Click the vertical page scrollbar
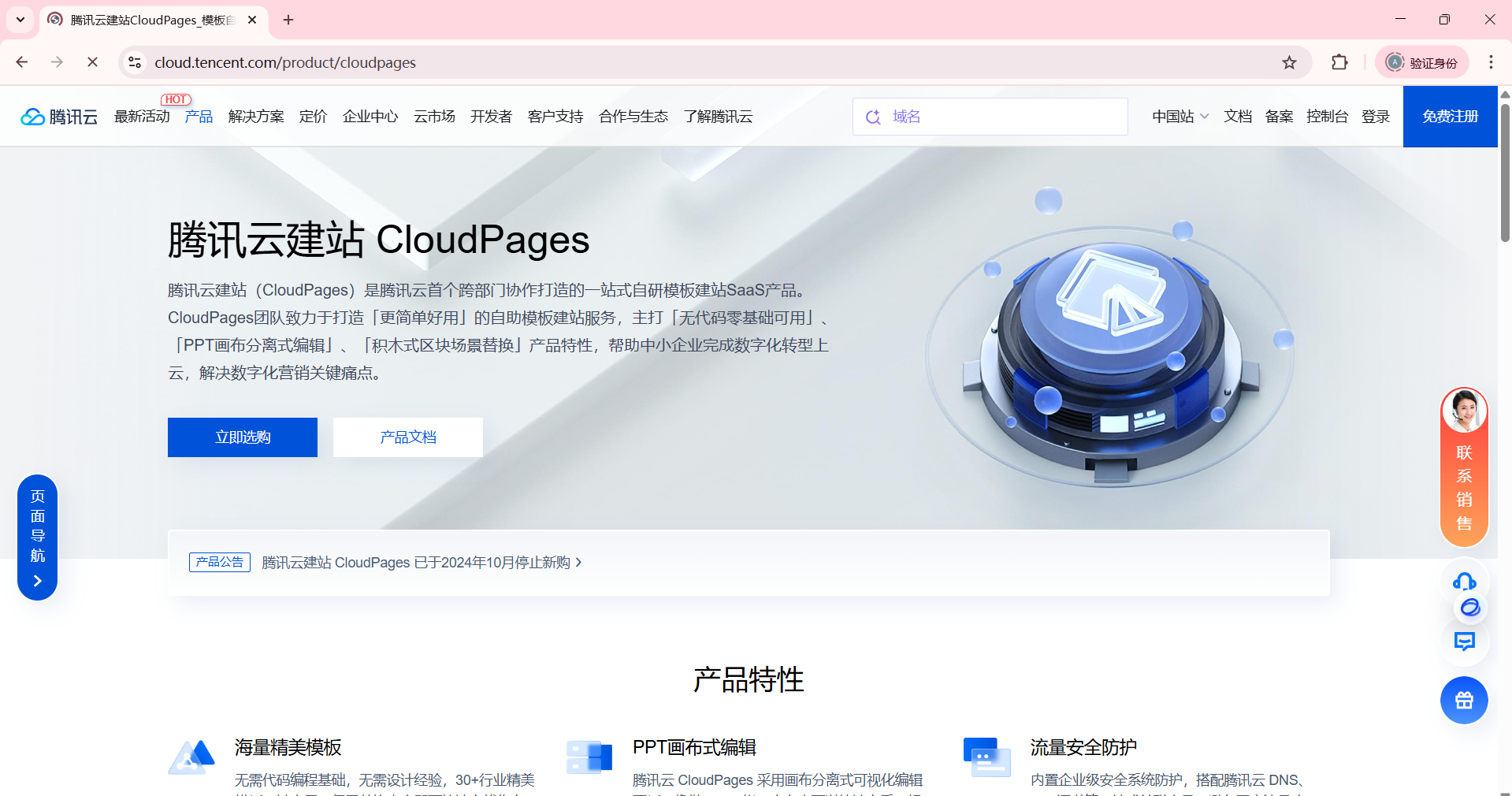Image resolution: width=1512 pixels, height=796 pixels. (1505, 173)
